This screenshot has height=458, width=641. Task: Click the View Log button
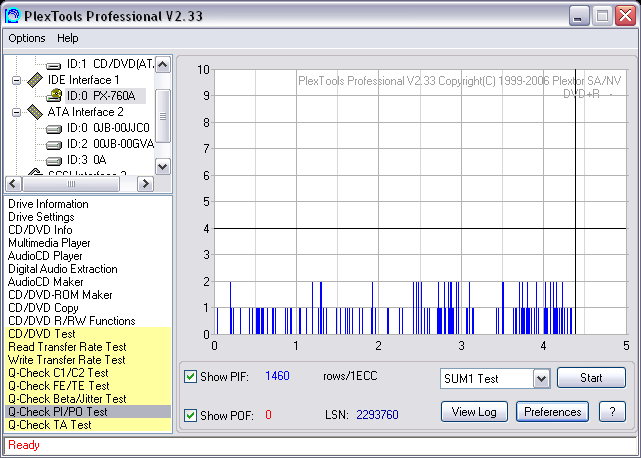474,412
